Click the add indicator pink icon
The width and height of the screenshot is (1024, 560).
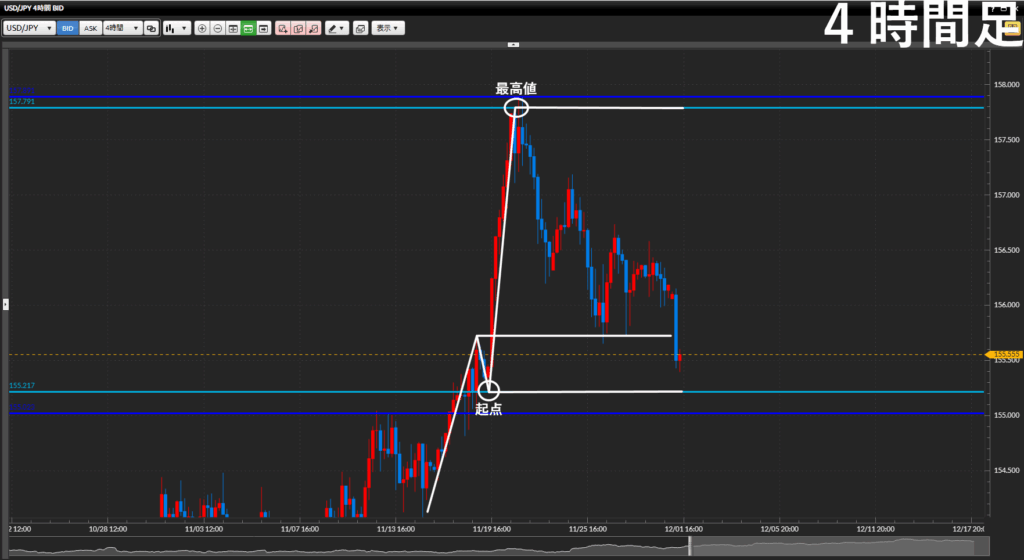click(x=283, y=28)
